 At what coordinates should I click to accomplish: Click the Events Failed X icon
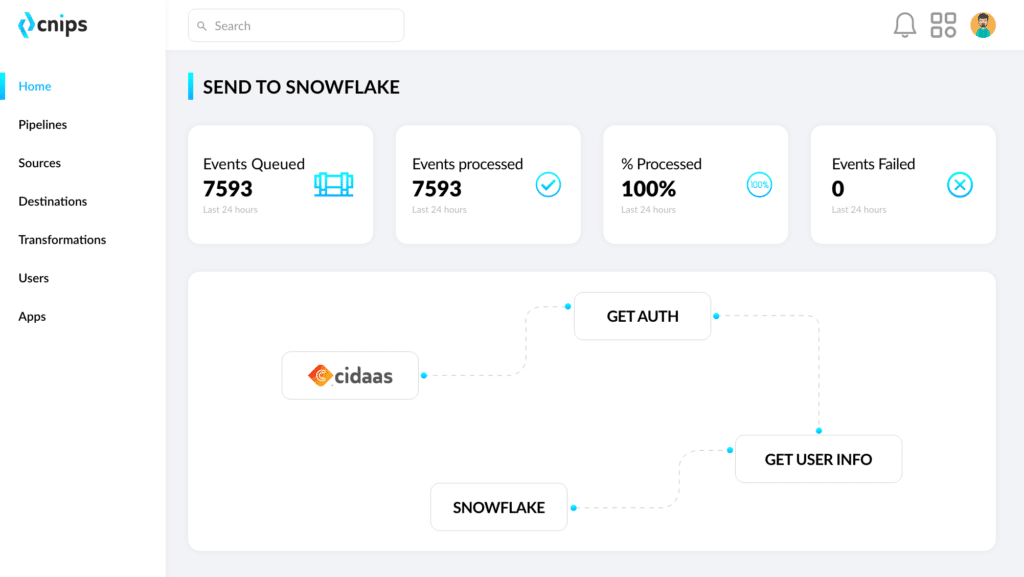(960, 185)
